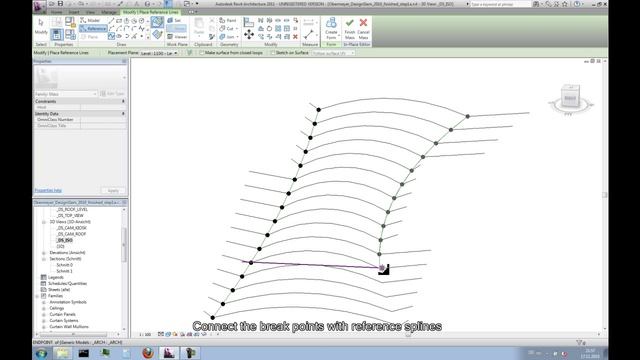This screenshot has height=360, width=640.
Task: Click the Move tool icon
Action: tap(249, 35)
